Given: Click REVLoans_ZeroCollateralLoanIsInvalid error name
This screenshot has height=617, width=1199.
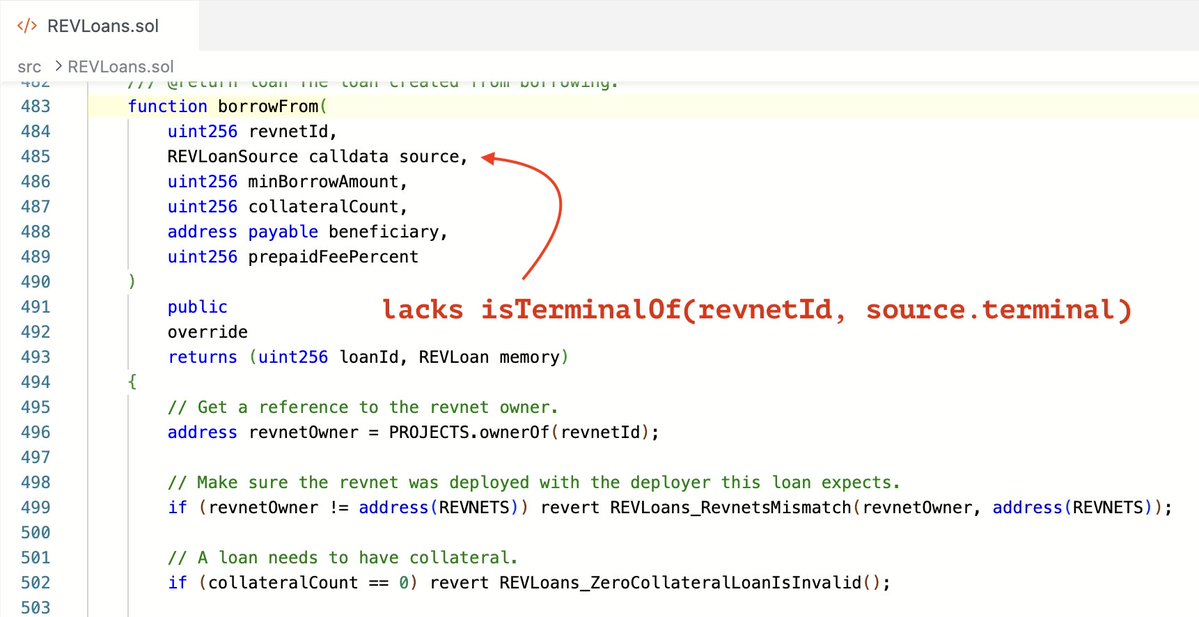Looking at the screenshot, I should point(680,583).
